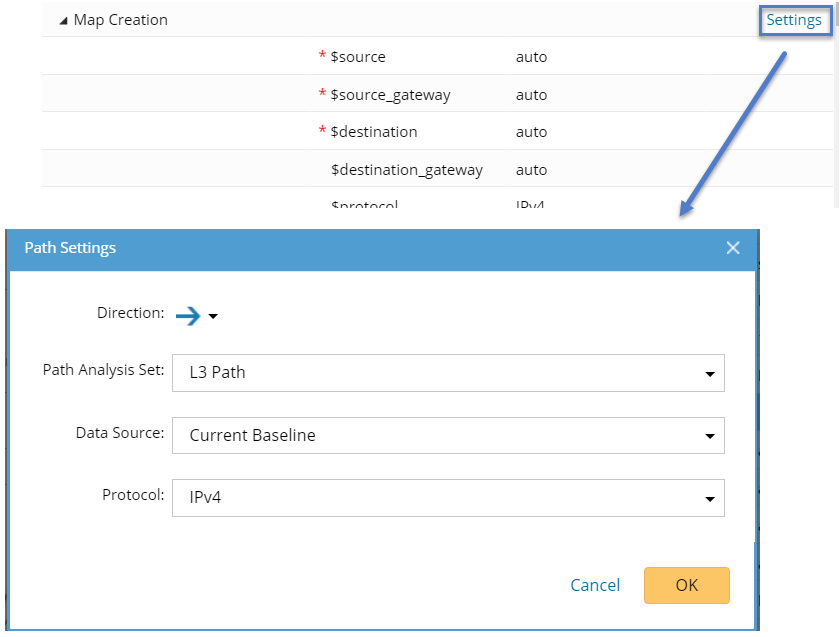
Task: Select the $destination_gateway parameter label
Action: click(x=406, y=170)
